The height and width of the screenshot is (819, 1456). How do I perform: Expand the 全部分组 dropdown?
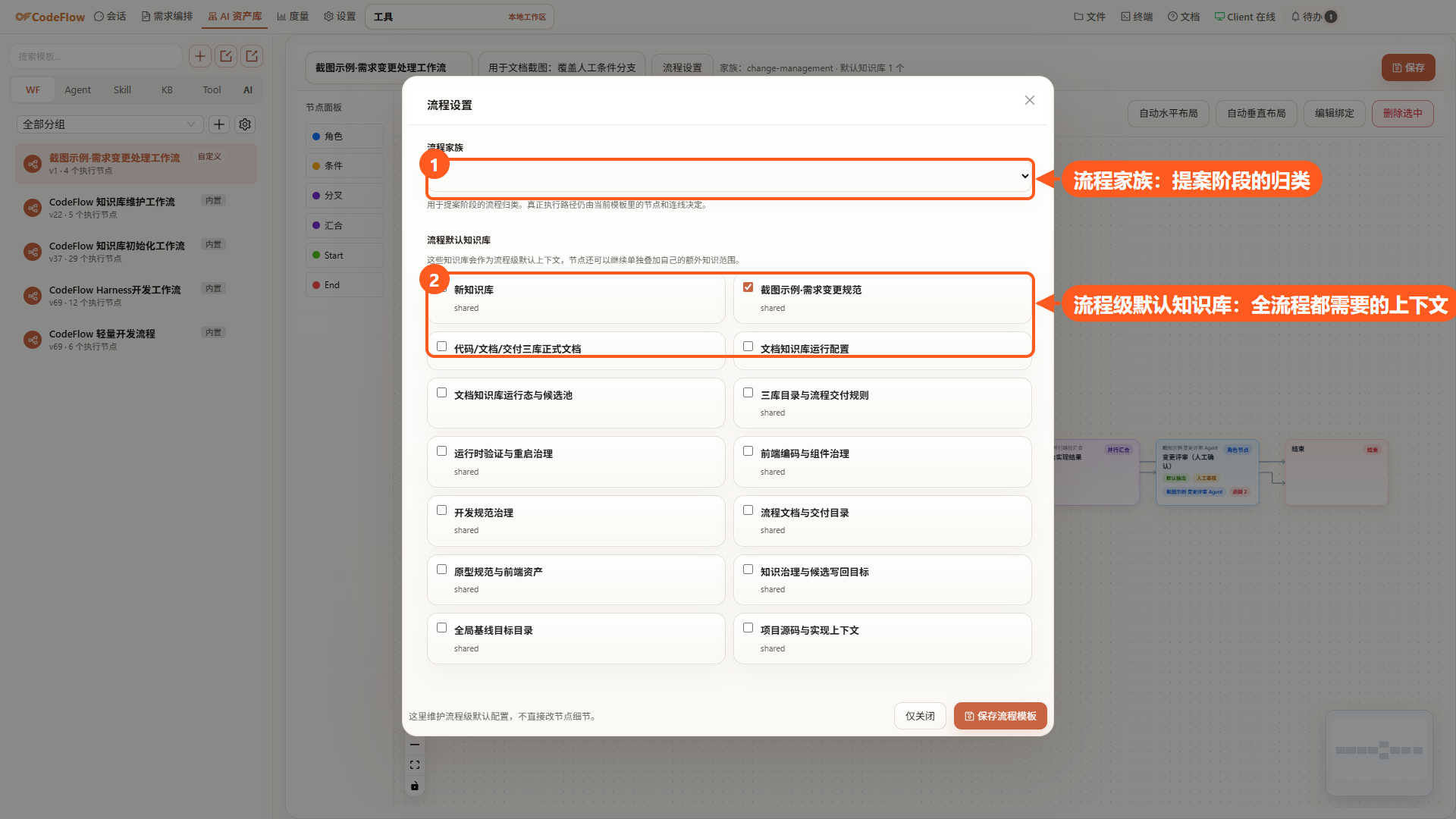click(110, 124)
